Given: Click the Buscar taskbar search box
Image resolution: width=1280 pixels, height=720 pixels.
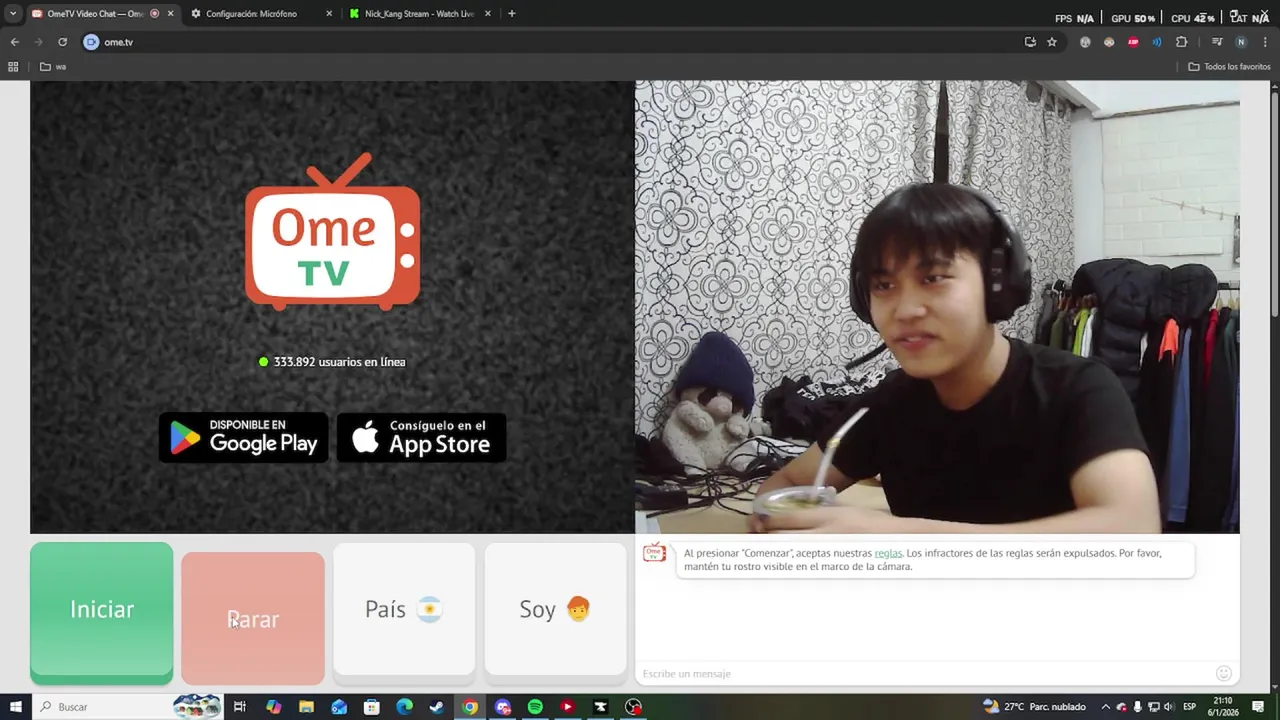Looking at the screenshot, I should [128, 707].
